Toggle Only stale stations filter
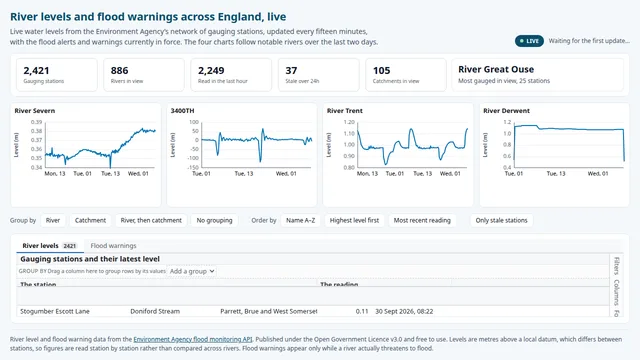The image size is (640, 360). pos(501,220)
